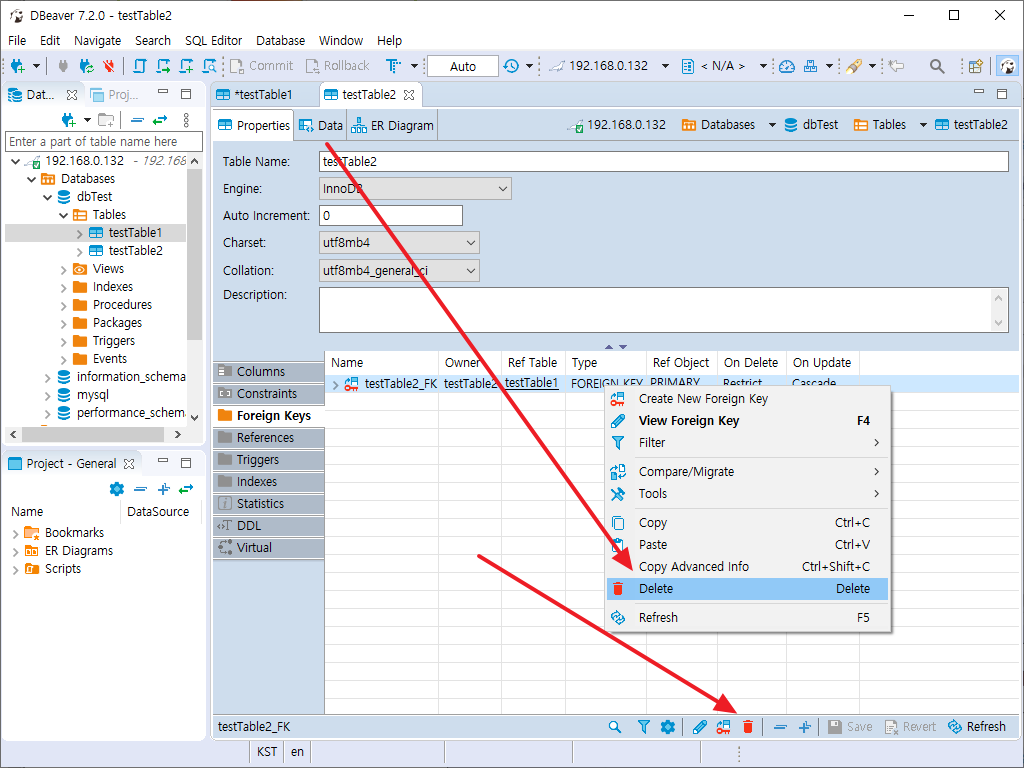The height and width of the screenshot is (768, 1024).
Task: Click the Refresh button in bottom toolbar
Action: 977,727
